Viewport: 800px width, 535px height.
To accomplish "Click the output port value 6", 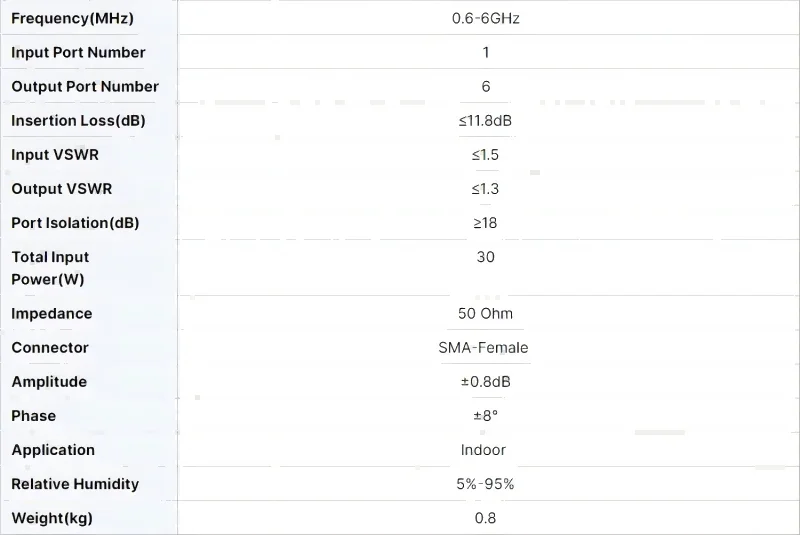I will tap(486, 86).
